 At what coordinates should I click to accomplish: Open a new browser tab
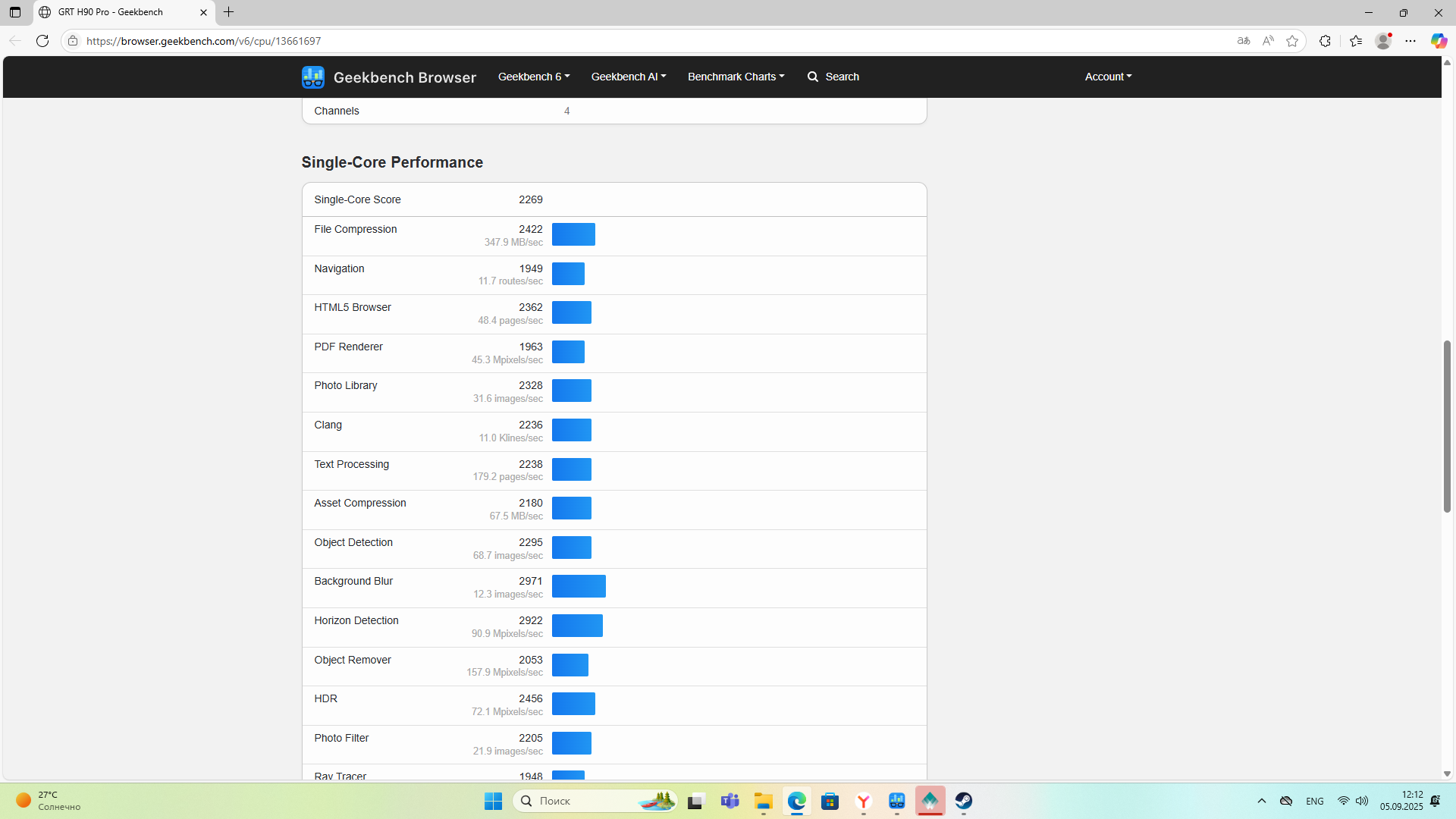coord(228,12)
